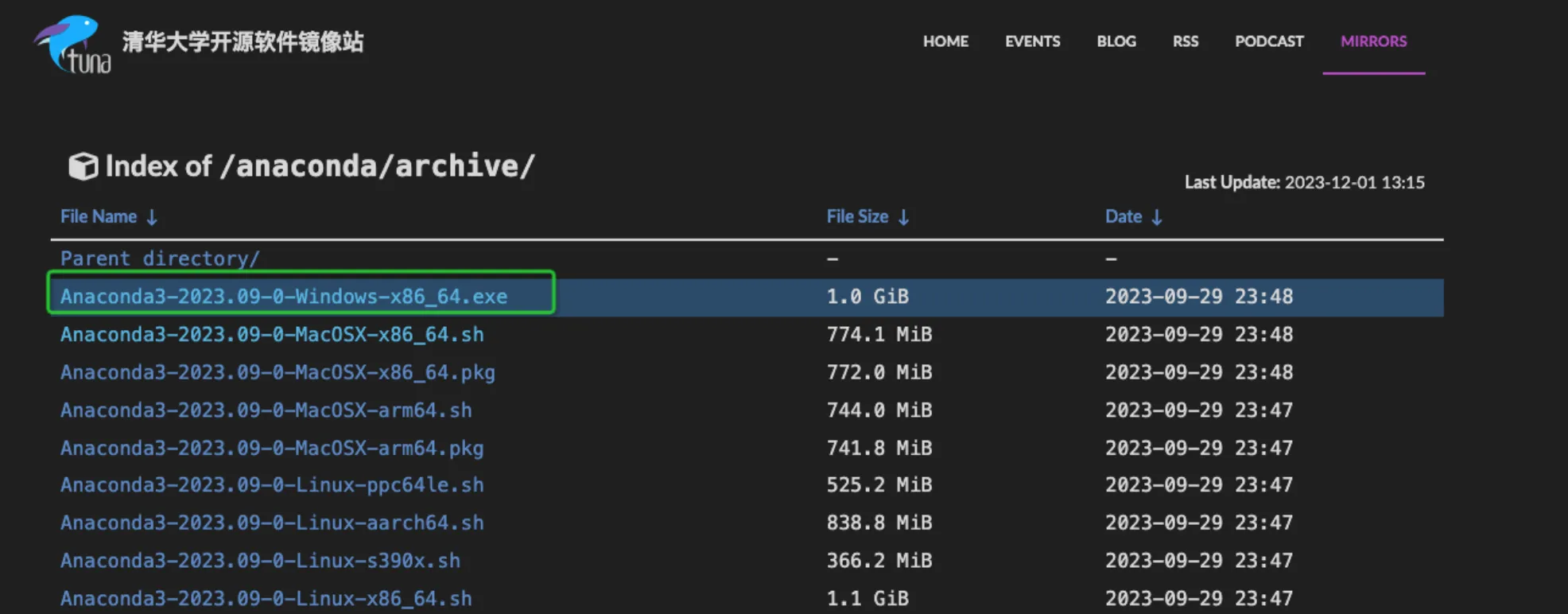Open PODCAST from top navigation
The width and height of the screenshot is (1568, 614).
pyautogui.click(x=1269, y=41)
